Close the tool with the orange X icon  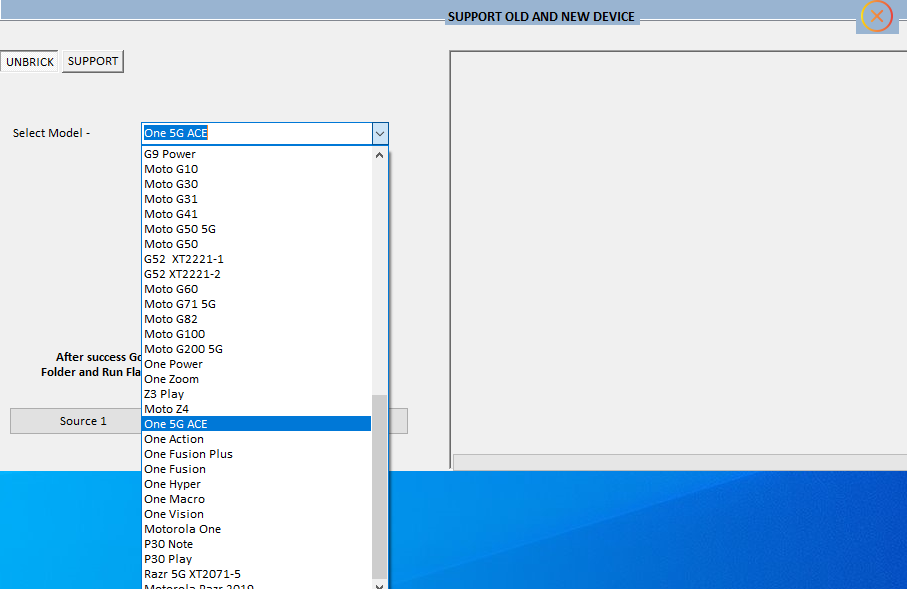[x=877, y=16]
